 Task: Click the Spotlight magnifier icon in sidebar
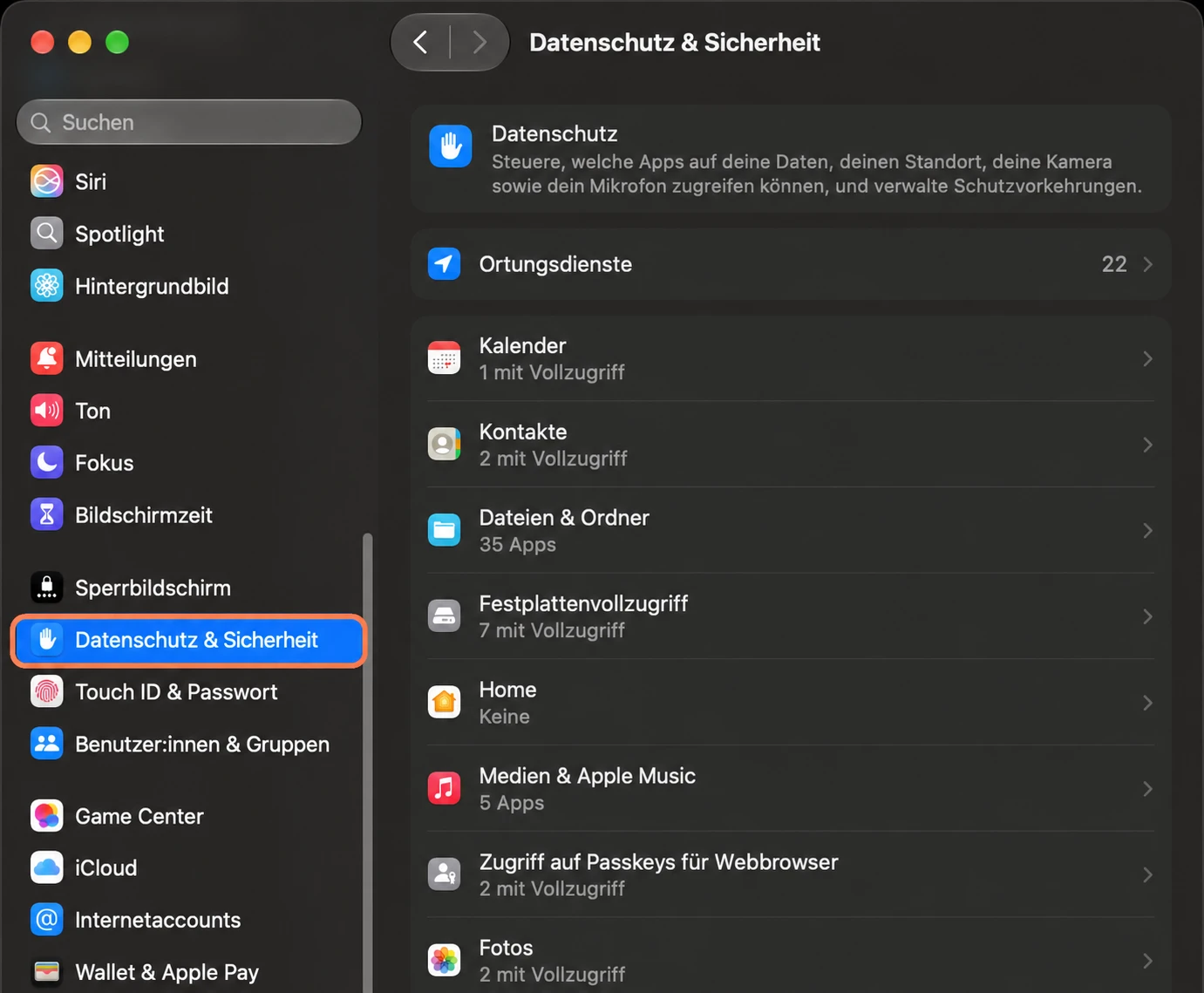tap(47, 234)
